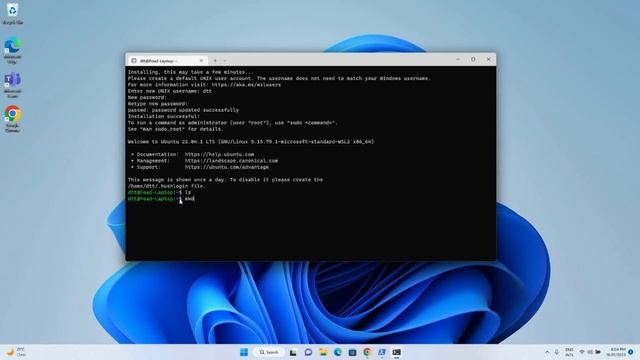
Task: Open Microsoft Store from the taskbar
Action: click(353, 352)
